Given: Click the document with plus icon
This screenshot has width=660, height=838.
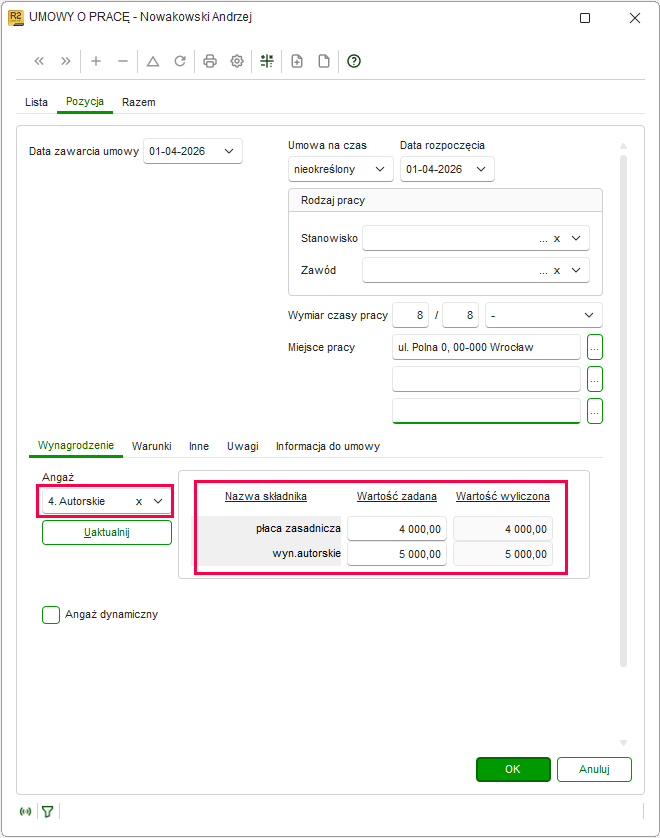Looking at the screenshot, I should pos(297,61).
